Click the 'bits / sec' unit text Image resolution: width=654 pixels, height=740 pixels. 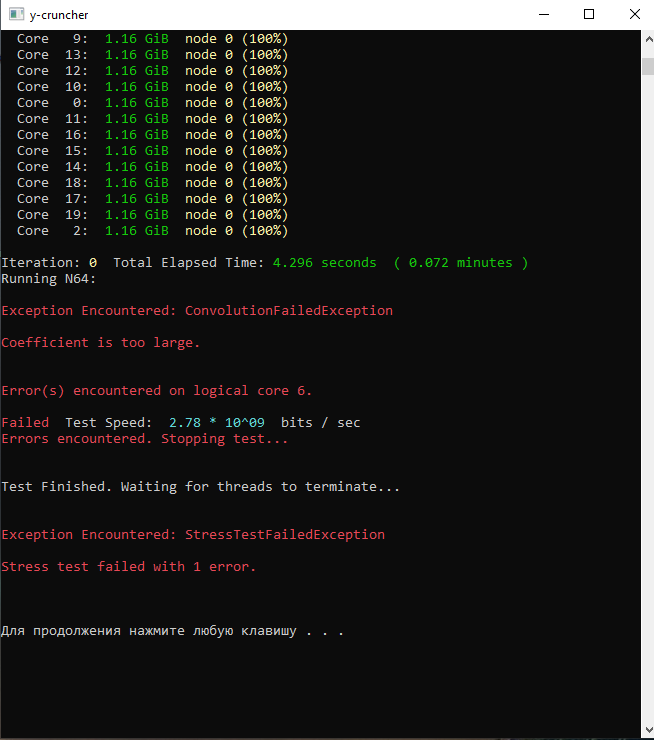coord(320,423)
